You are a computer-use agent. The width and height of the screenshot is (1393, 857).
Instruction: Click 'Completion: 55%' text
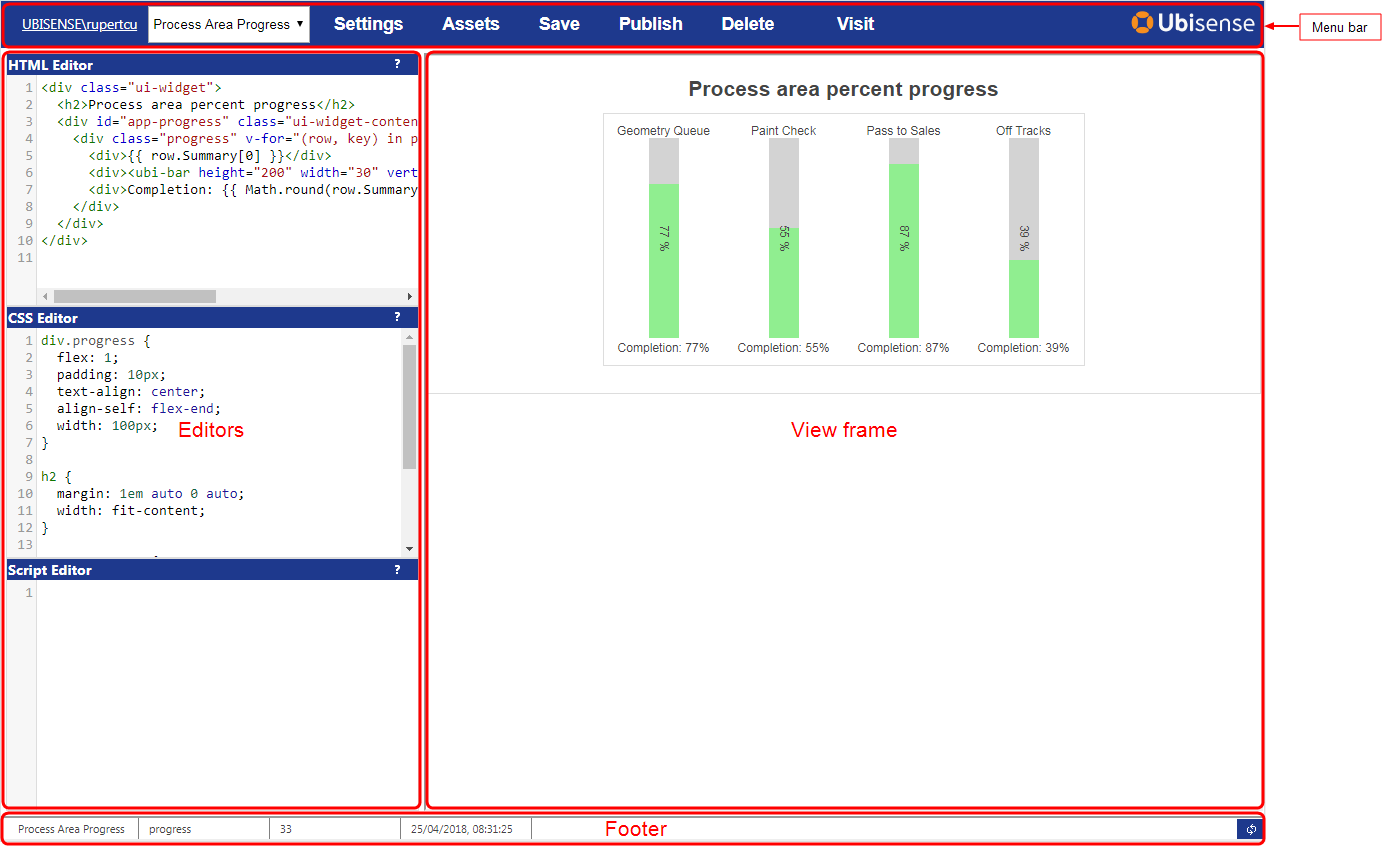[783, 348]
